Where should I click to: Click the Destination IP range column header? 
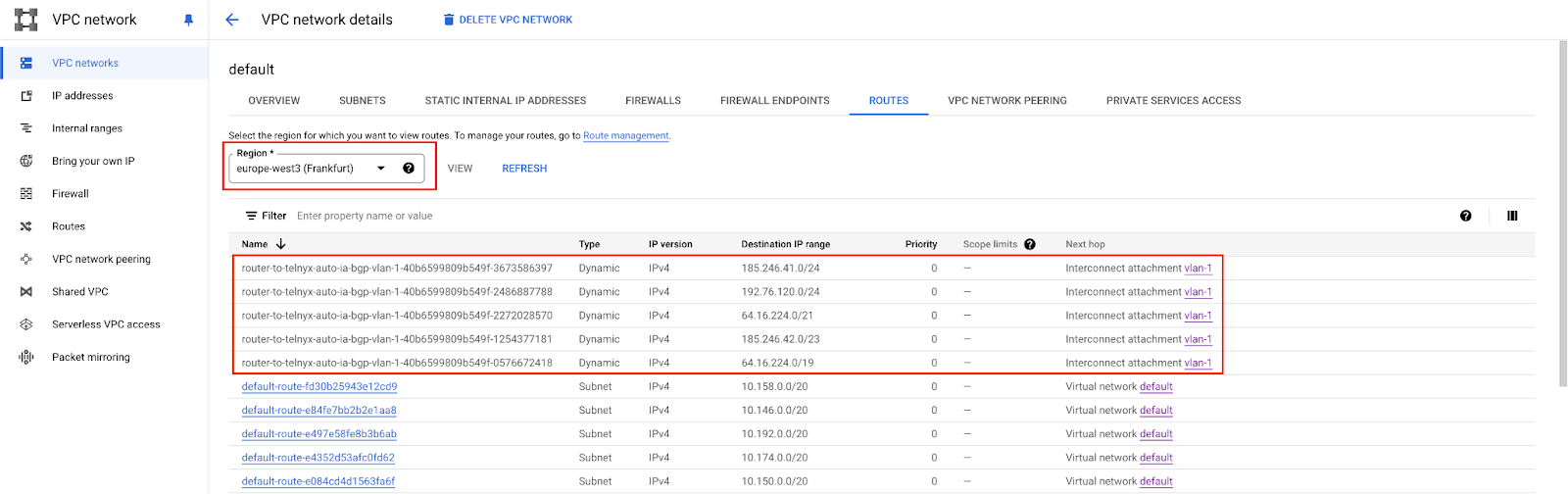pyautogui.click(x=785, y=244)
